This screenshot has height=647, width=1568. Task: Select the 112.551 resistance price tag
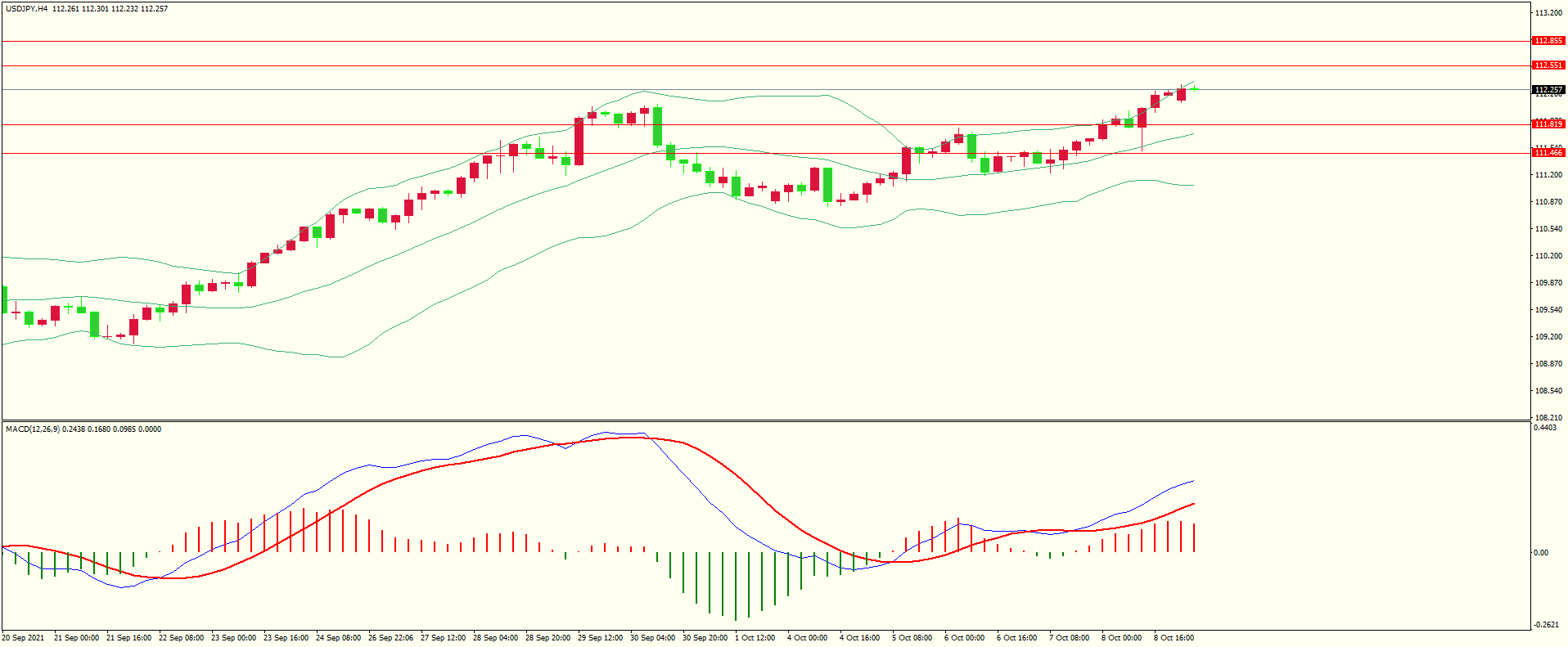click(x=1548, y=65)
